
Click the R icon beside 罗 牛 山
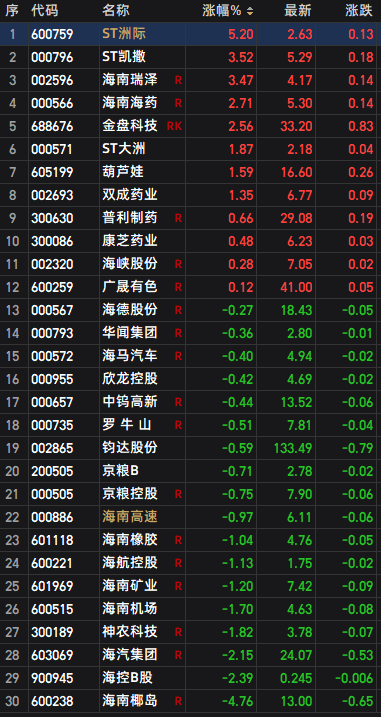pyautogui.click(x=178, y=425)
